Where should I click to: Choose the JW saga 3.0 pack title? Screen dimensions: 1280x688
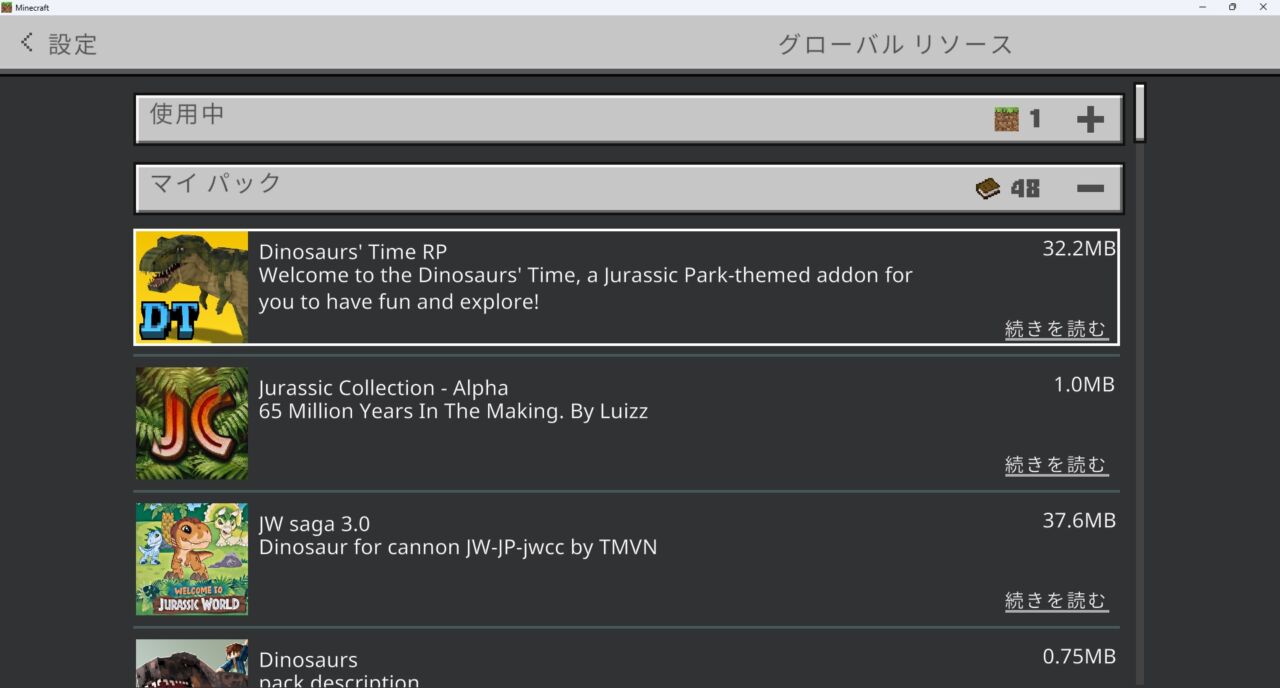click(x=314, y=524)
